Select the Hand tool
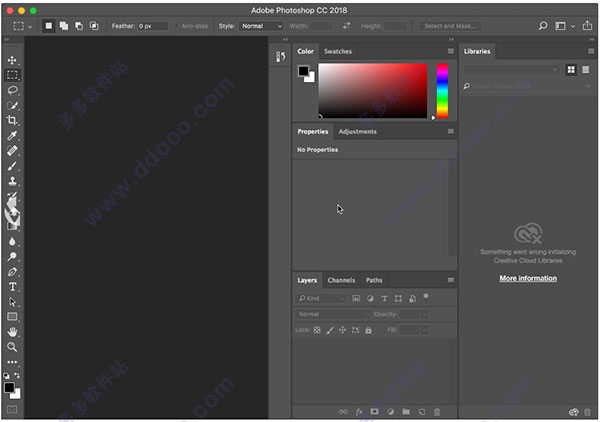This screenshot has width=600, height=422. 12,332
